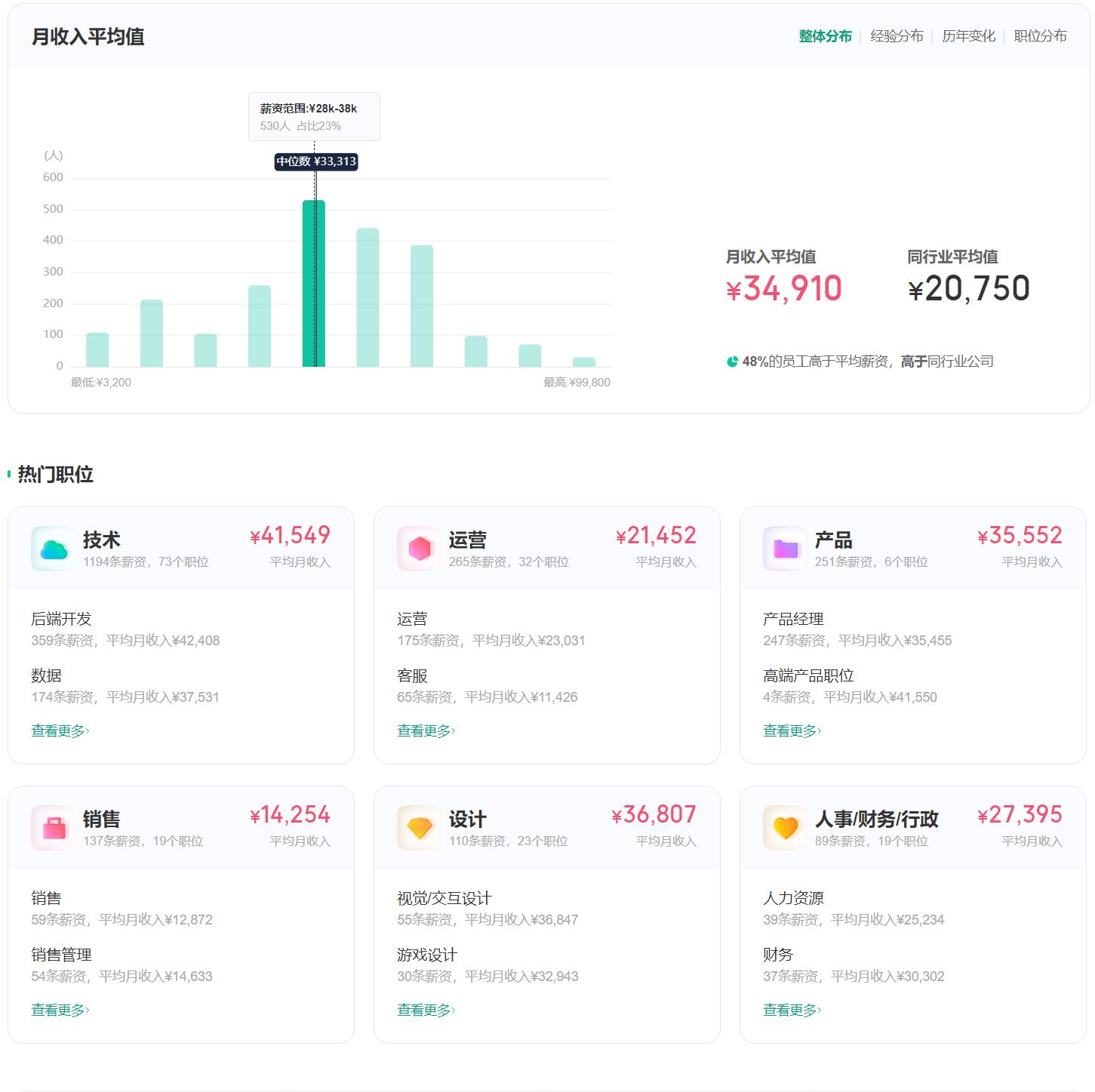Click the green accent icon beside 热门职位
Image resolution: width=1095 pixels, height=1092 pixels.
(x=8, y=473)
